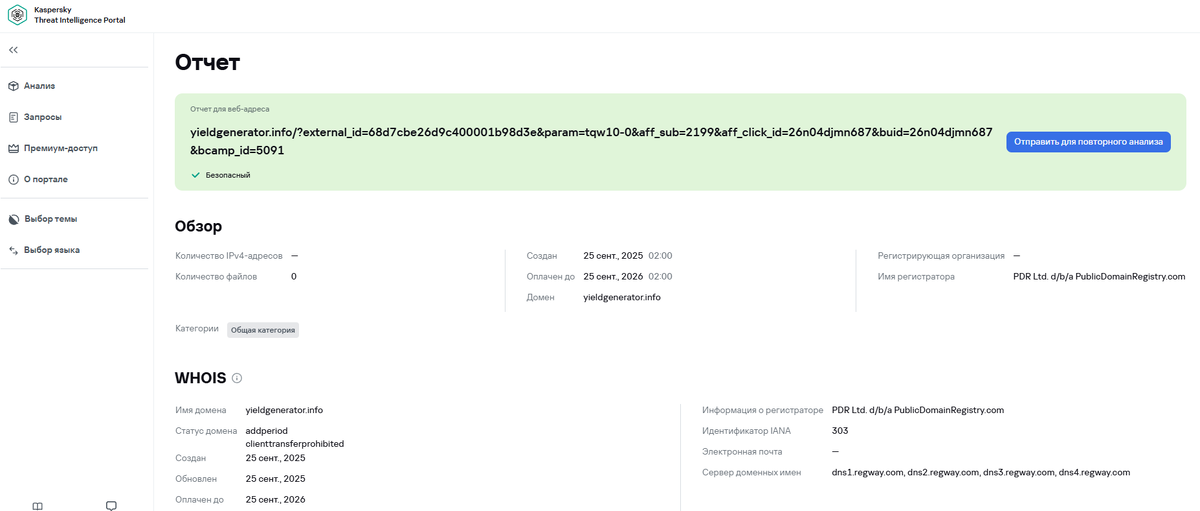
Task: Click the dns1.regway.com name servers value
Action: click(x=981, y=472)
